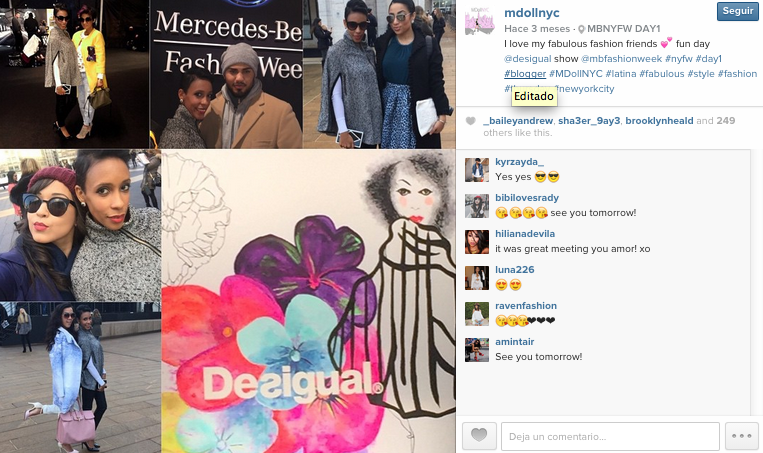Click amintair commenter avatar
Image resolution: width=763 pixels, height=453 pixels.
click(x=477, y=350)
